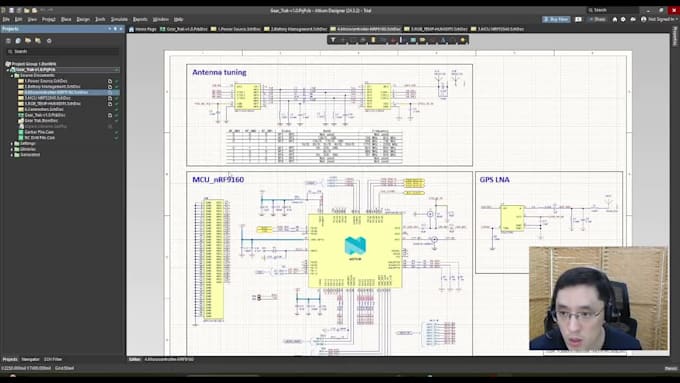Viewport: 680px width, 383px height.
Task: Switch to the 5.MCU NRF52840.SchDoc tab
Action: [497, 29]
